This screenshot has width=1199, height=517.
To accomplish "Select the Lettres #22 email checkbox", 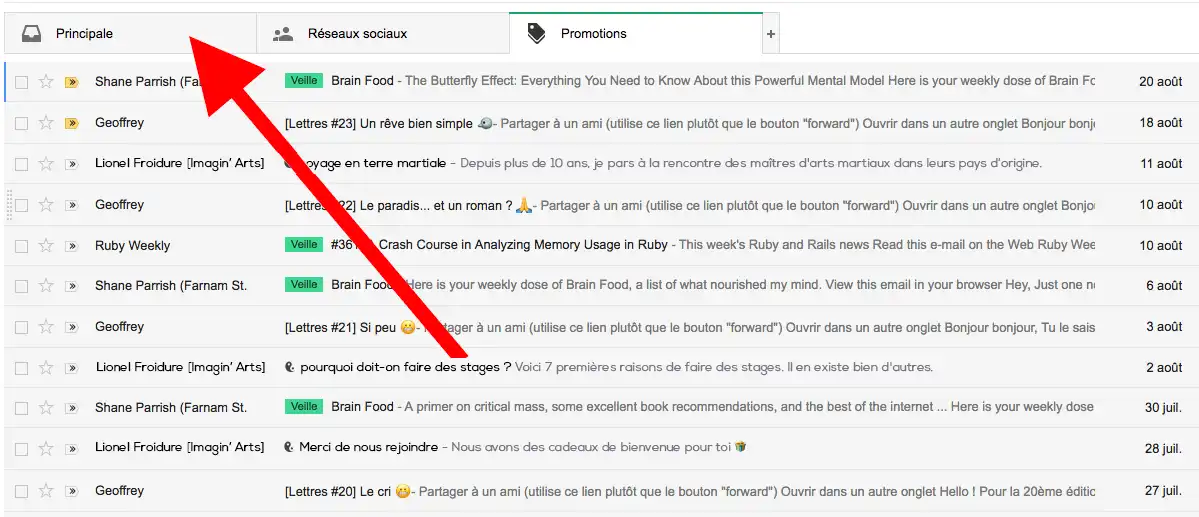I will [21, 205].
